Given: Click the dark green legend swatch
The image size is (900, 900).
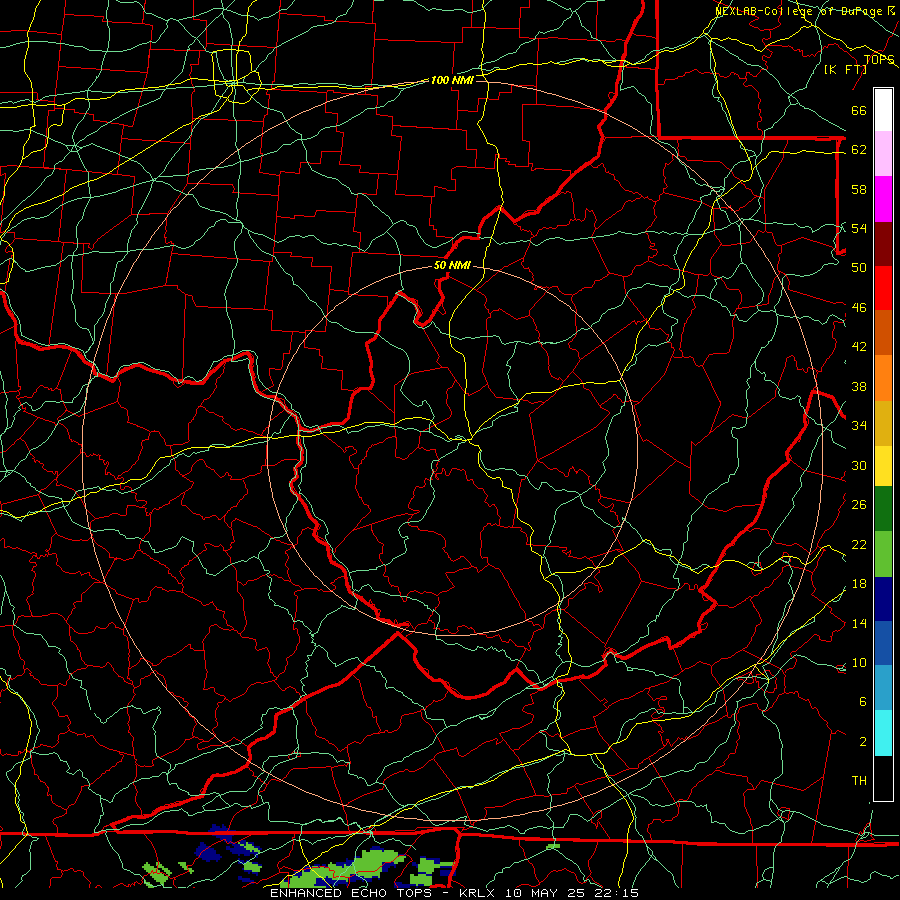Looking at the screenshot, I should coord(883,509).
